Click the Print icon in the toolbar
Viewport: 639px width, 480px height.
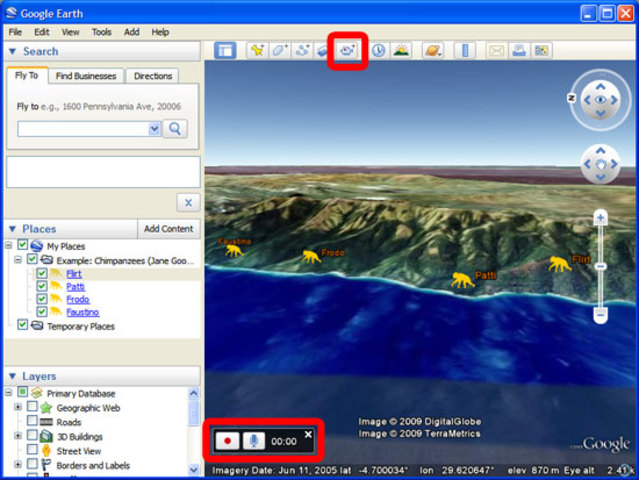(x=518, y=51)
